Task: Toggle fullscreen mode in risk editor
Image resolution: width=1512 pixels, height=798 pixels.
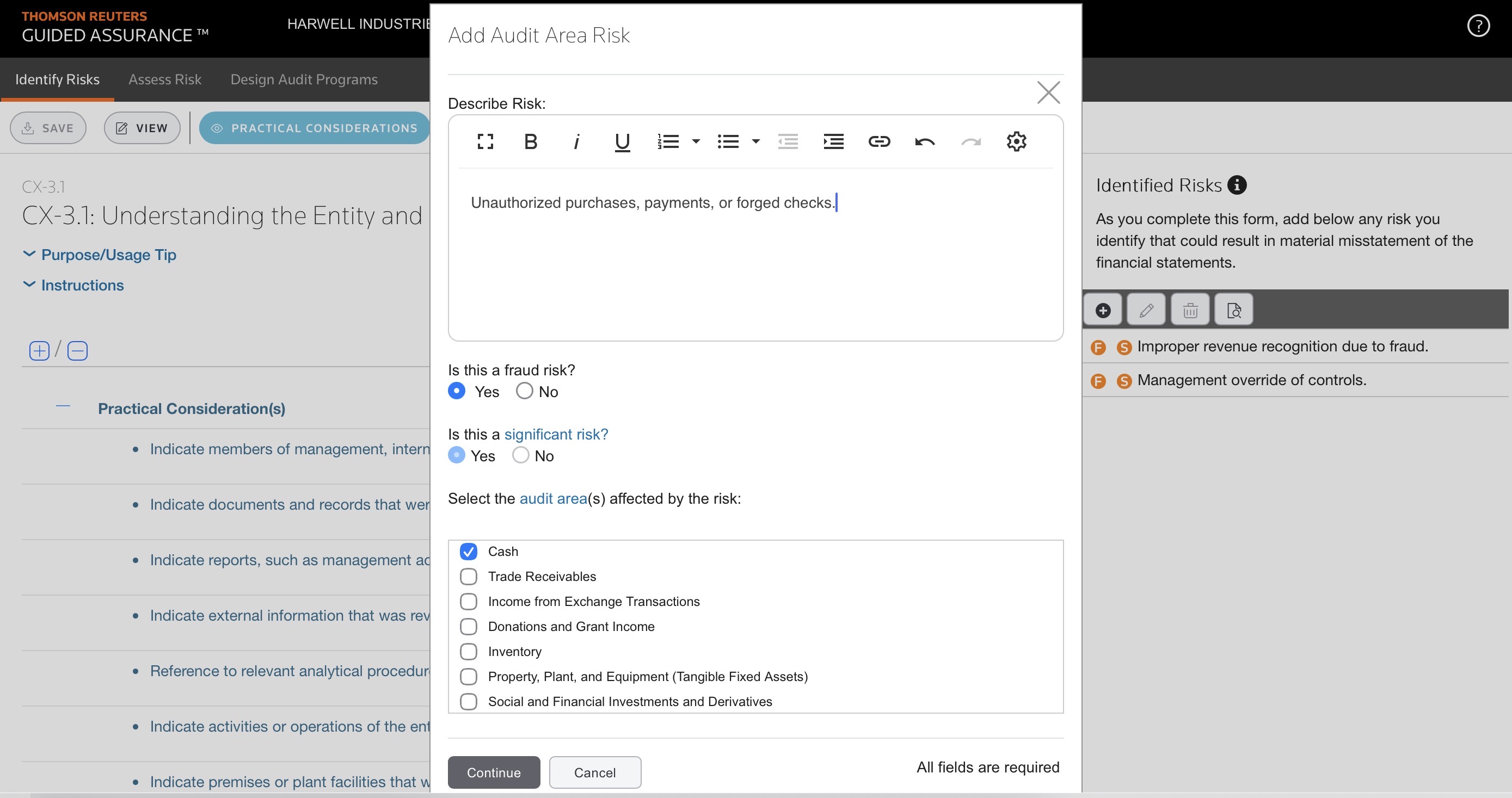Action: [x=485, y=141]
